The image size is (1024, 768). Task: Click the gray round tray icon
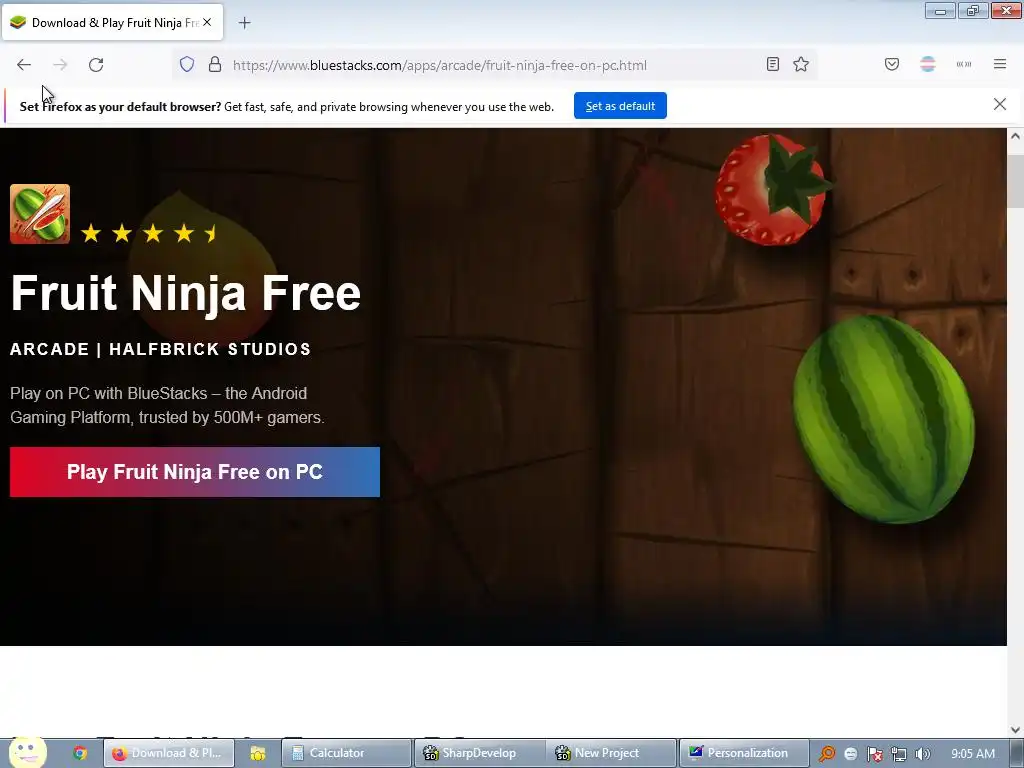850,754
